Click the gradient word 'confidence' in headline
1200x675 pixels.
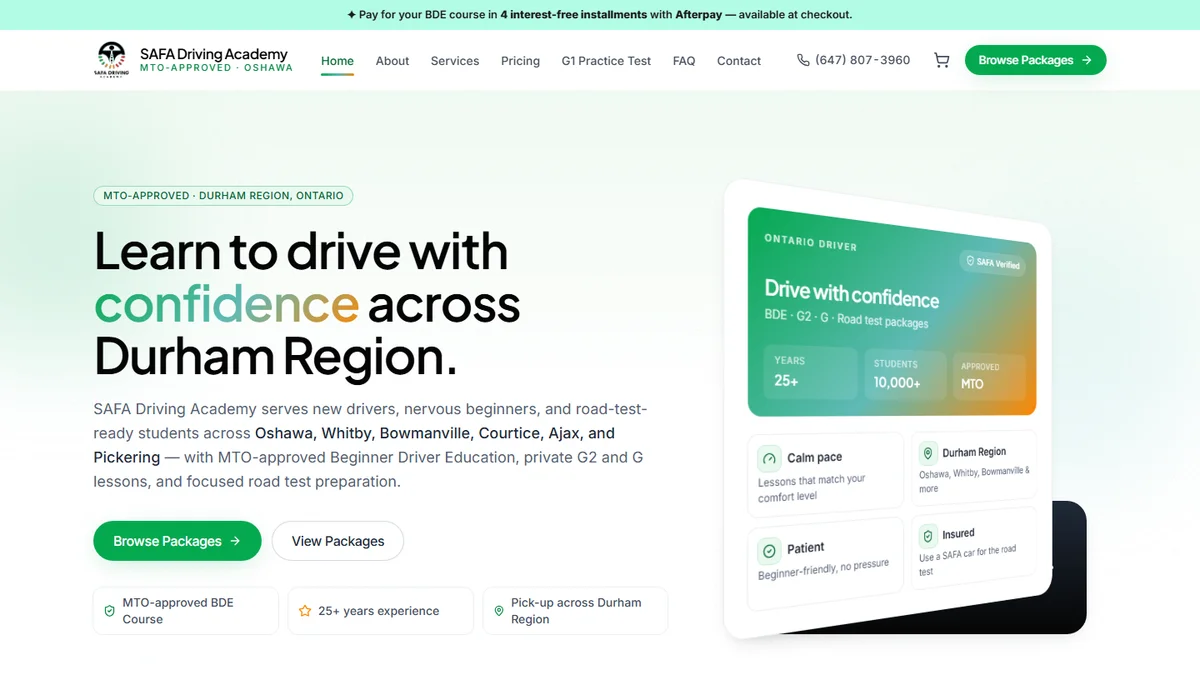point(227,304)
